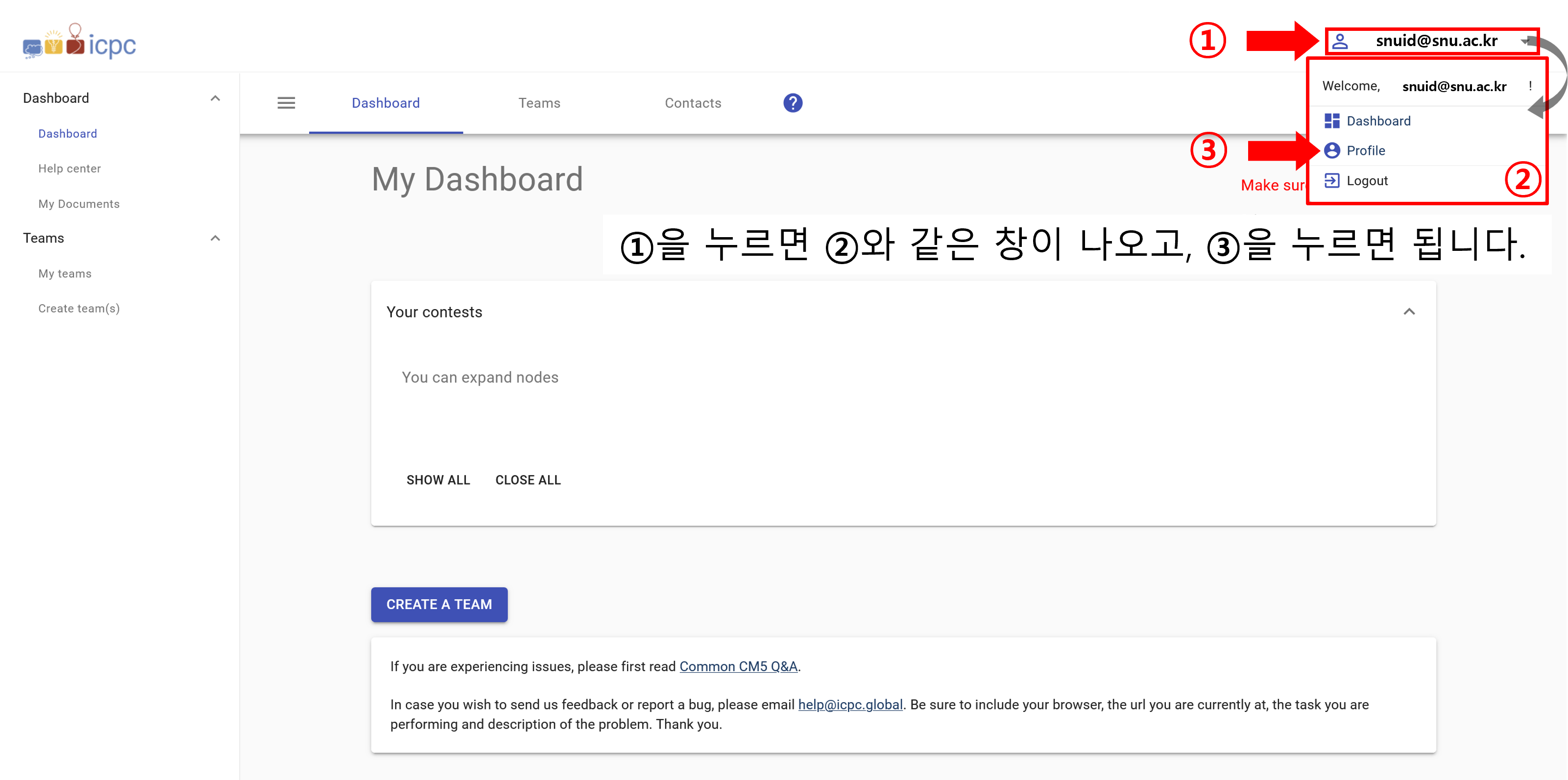Click the ICPC logo
1568x780 pixels.
79,43
